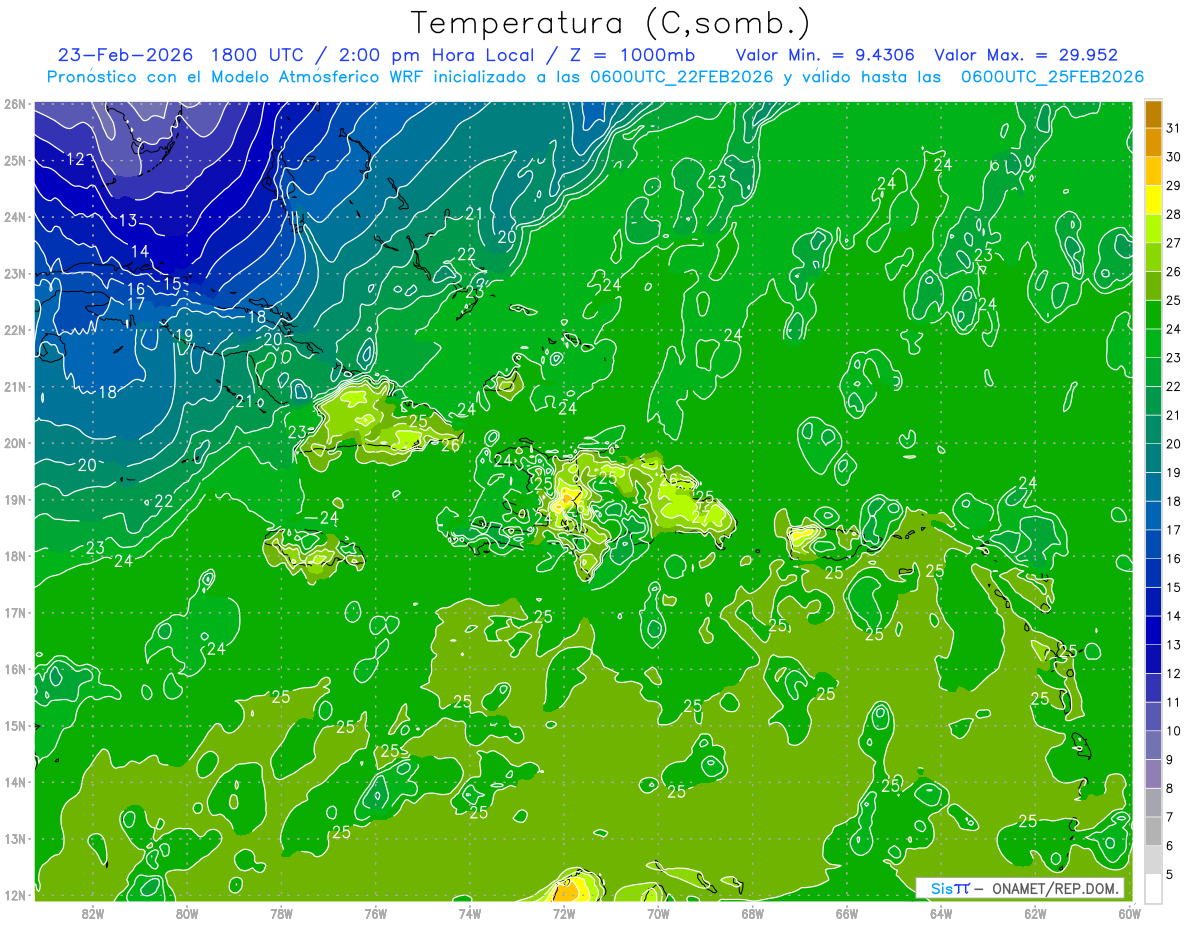
Task: Click the "68W" longitude axis label
Action: [x=752, y=913]
